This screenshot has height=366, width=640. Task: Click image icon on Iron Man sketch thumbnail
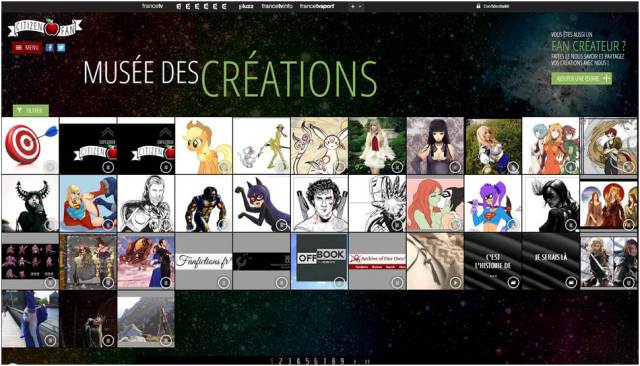click(x=397, y=224)
